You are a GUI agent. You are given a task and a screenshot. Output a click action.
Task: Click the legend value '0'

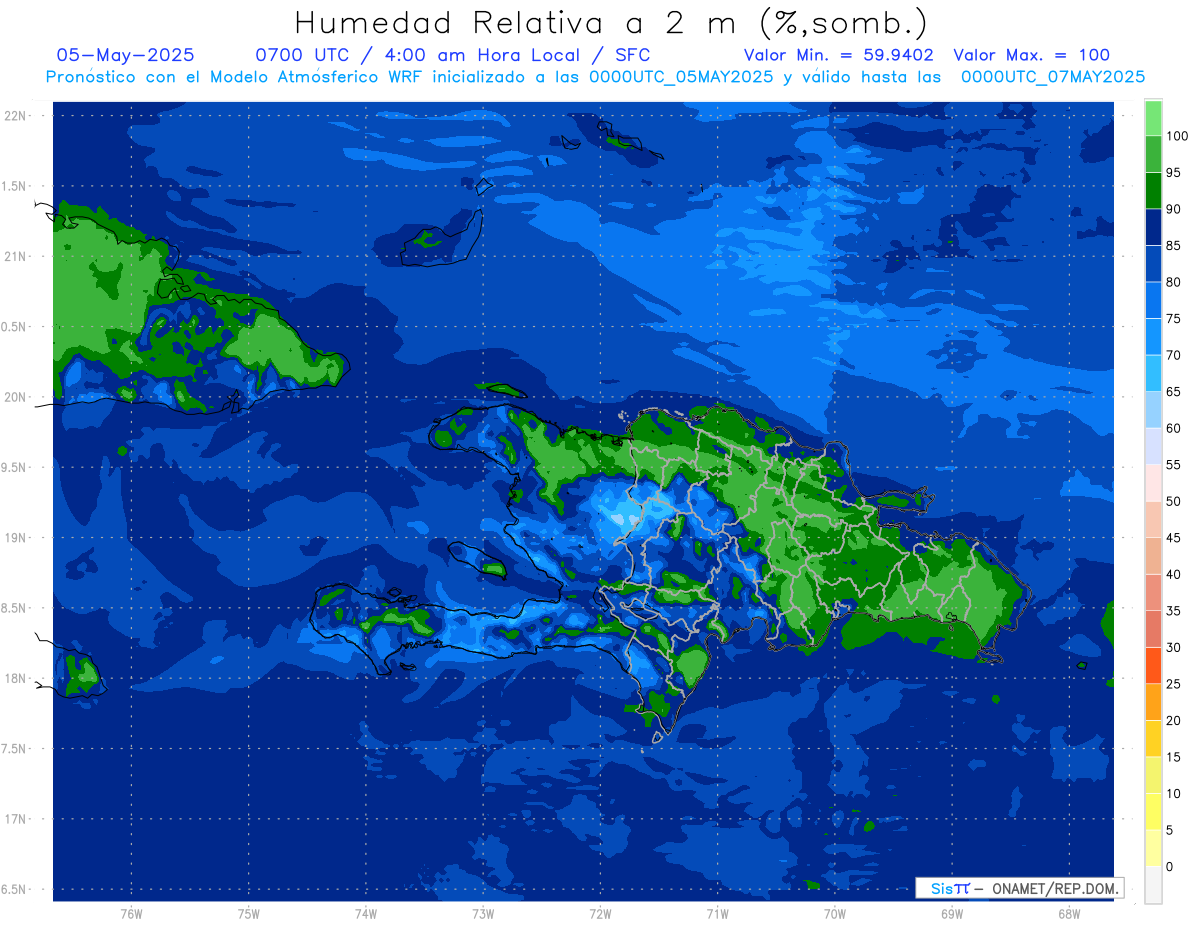[1170, 866]
